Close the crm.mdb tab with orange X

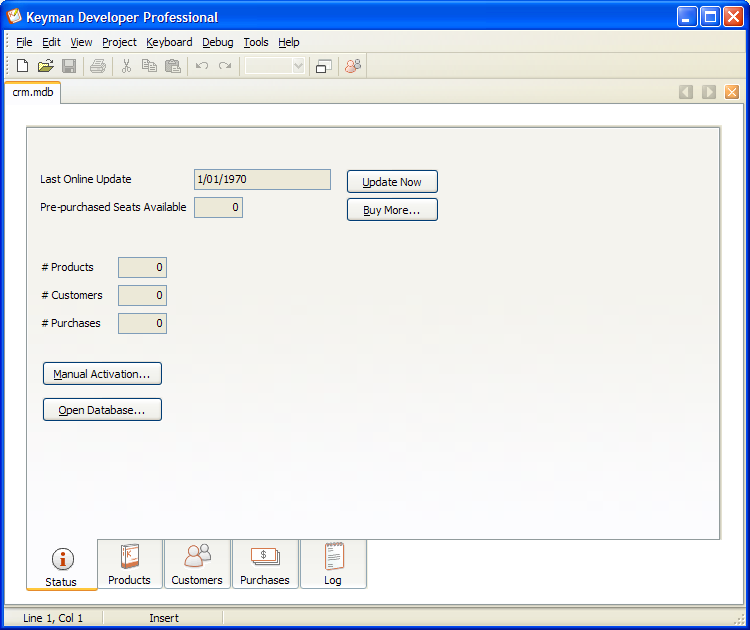[x=732, y=92]
